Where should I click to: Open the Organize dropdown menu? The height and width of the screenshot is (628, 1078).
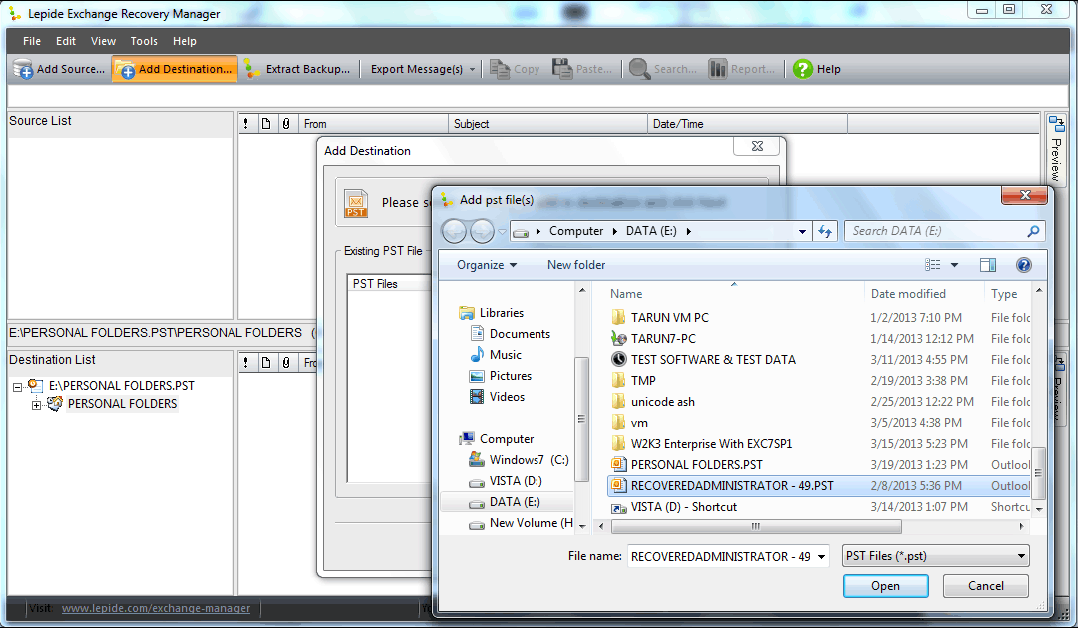(x=487, y=265)
